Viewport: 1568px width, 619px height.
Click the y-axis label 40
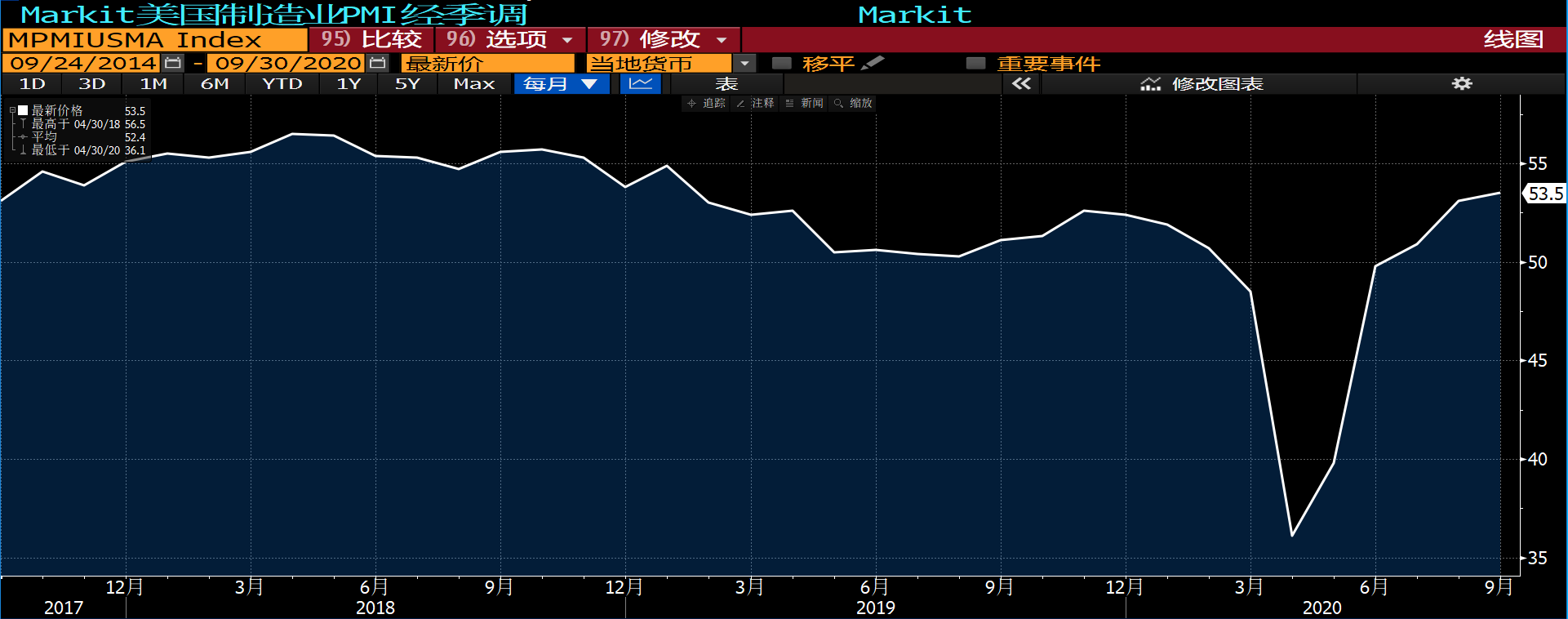(x=1538, y=459)
